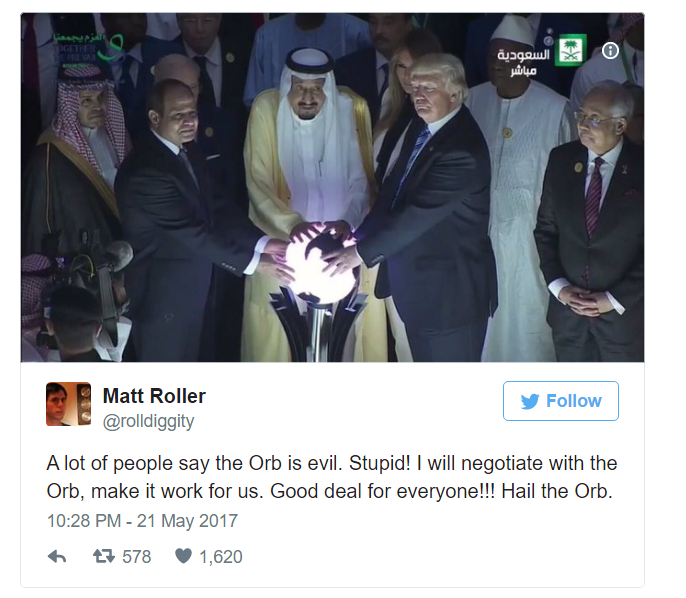The height and width of the screenshot is (598, 686).
Task: Reply to the tweet with arrow icon
Action: click(x=57, y=557)
